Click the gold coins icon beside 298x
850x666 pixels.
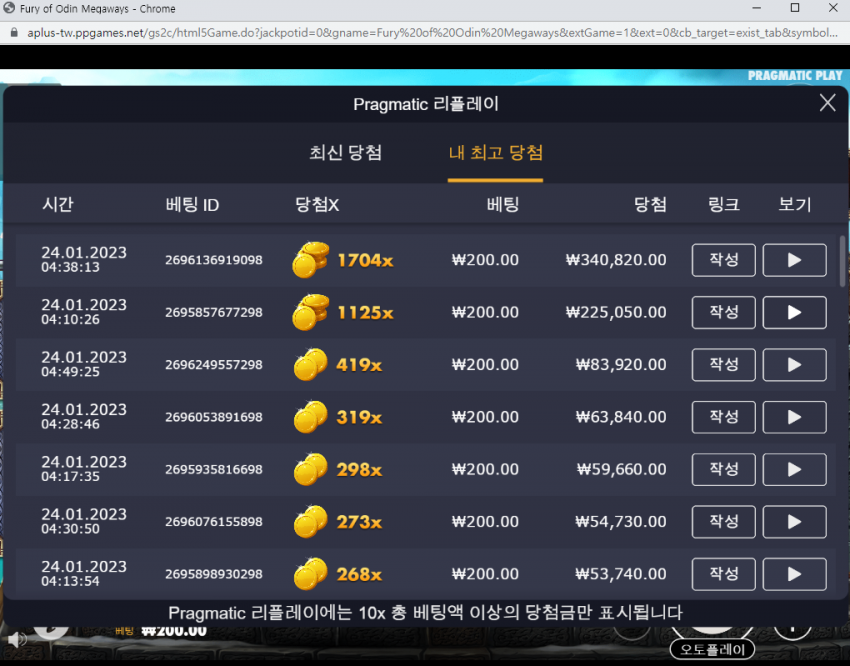(311, 469)
